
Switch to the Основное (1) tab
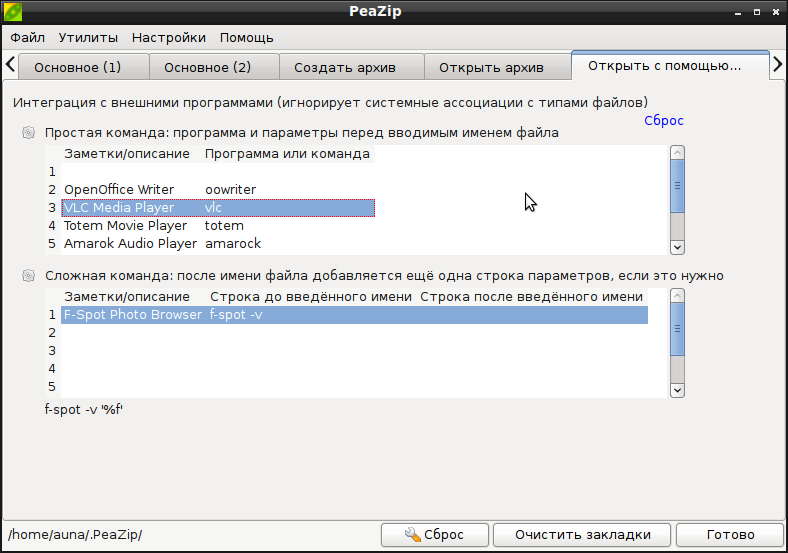[84, 67]
